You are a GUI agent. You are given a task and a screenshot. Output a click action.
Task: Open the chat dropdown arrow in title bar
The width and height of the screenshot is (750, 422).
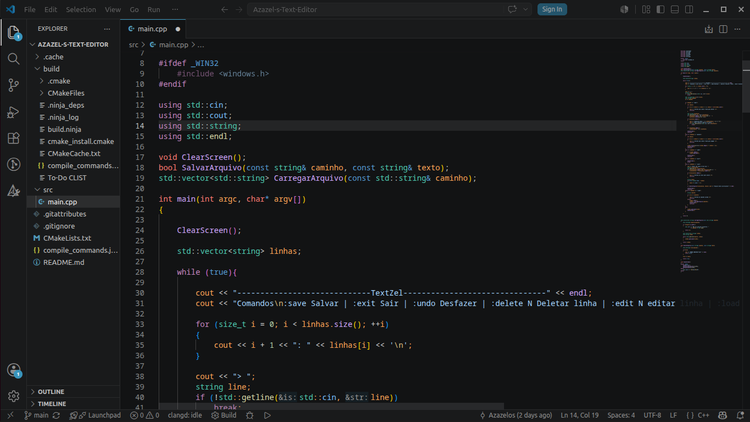click(x=525, y=9)
